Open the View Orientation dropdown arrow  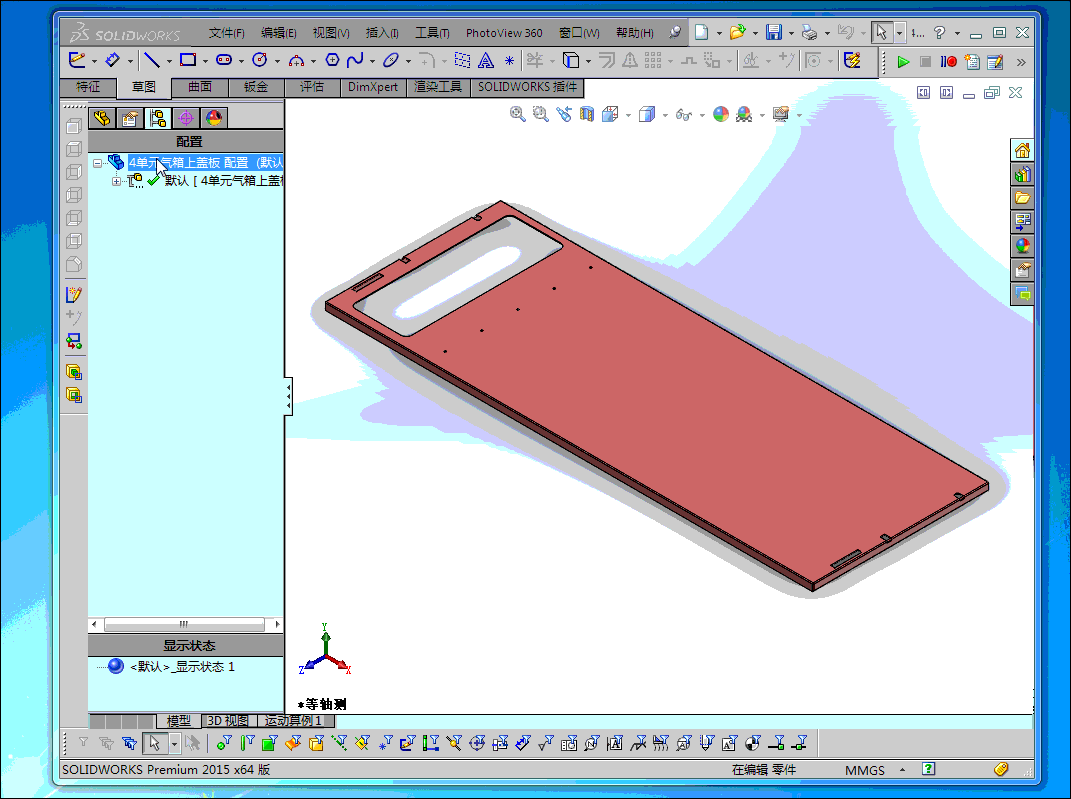point(628,115)
